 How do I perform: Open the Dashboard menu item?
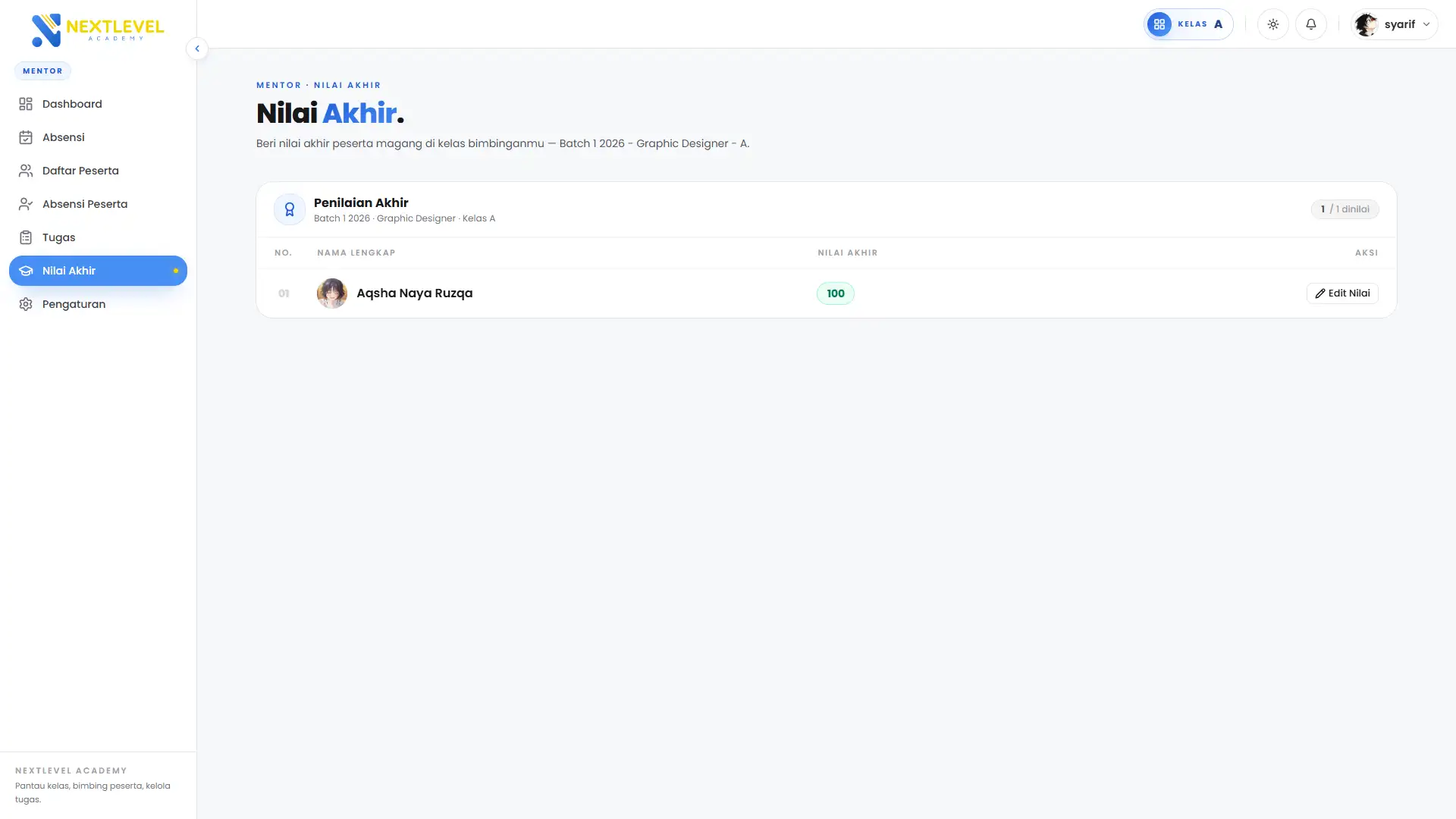pos(98,104)
